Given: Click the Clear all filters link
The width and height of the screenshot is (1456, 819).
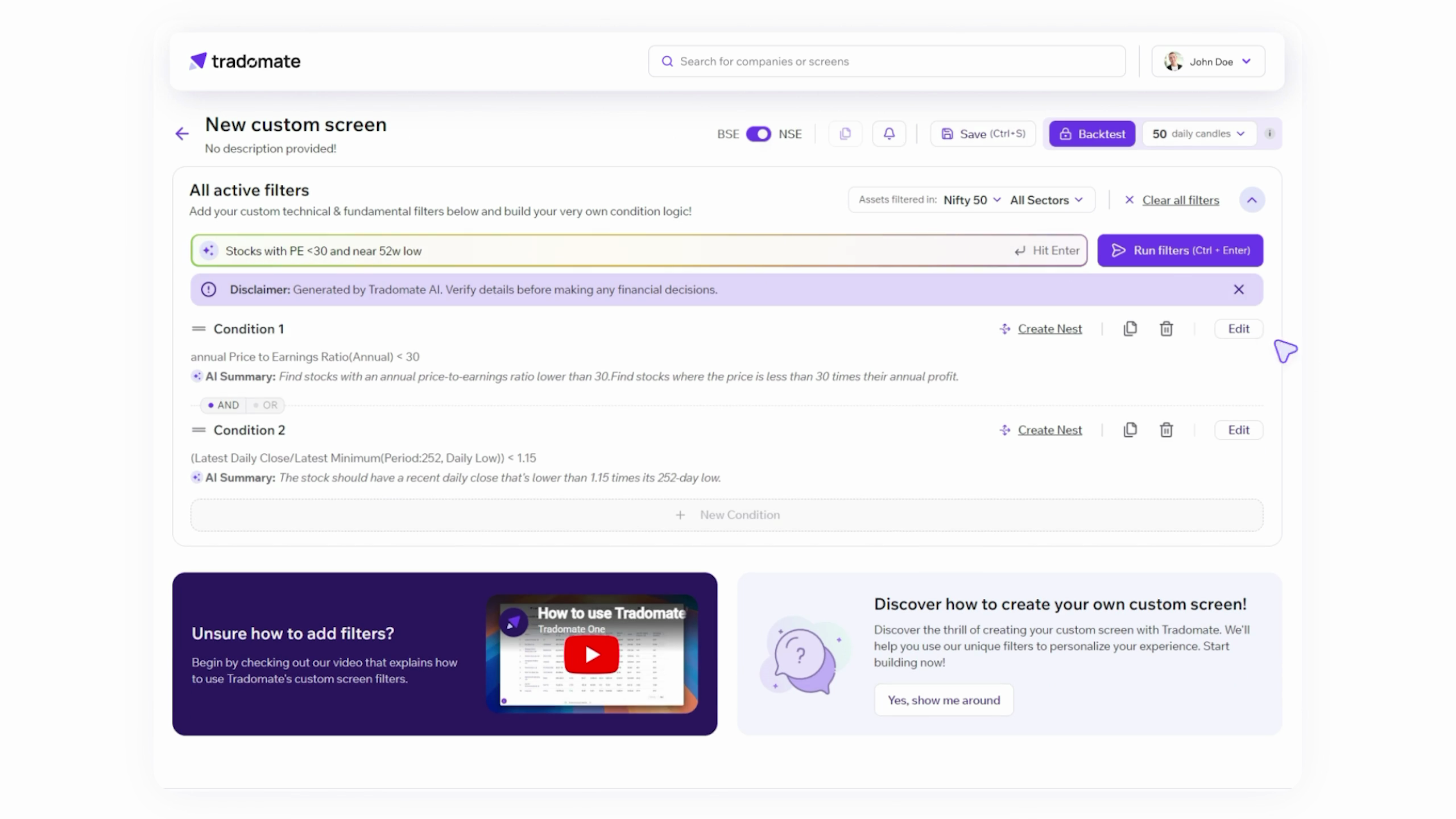Looking at the screenshot, I should pyautogui.click(x=1180, y=200).
